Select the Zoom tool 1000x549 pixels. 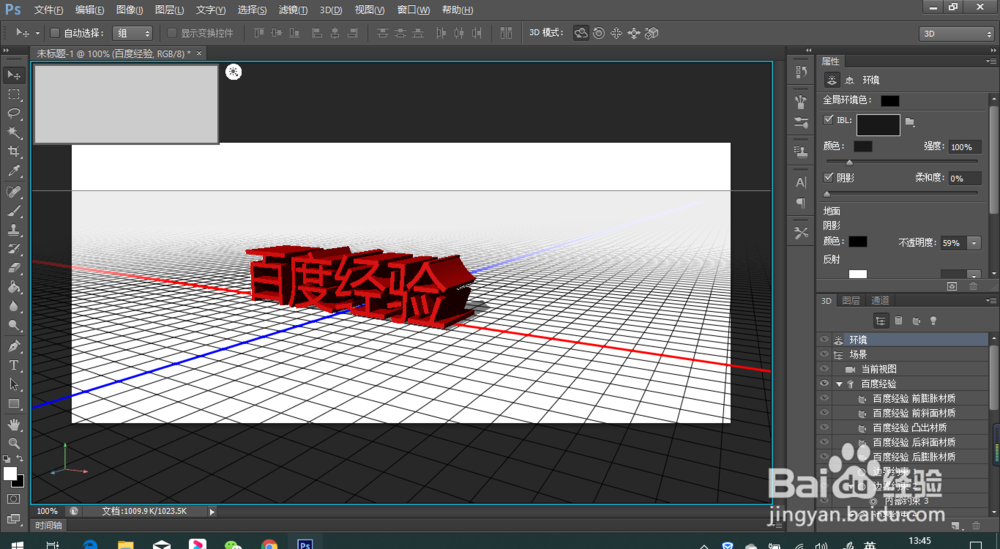click(14, 443)
